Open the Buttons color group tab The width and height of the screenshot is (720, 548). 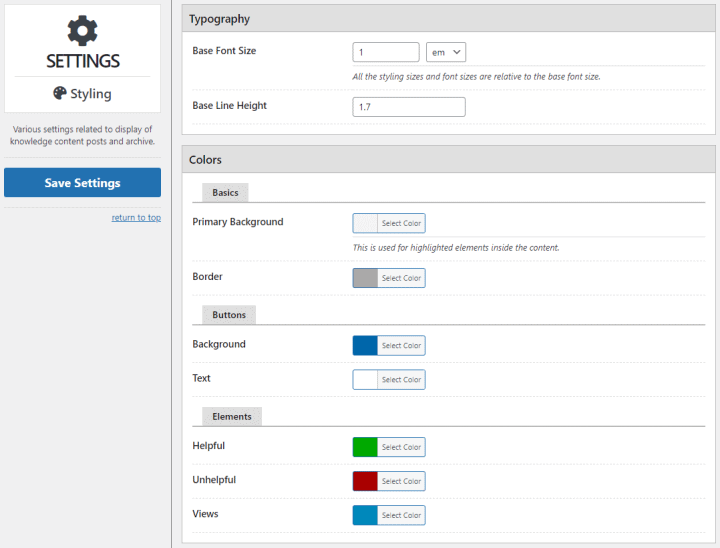[x=229, y=315]
